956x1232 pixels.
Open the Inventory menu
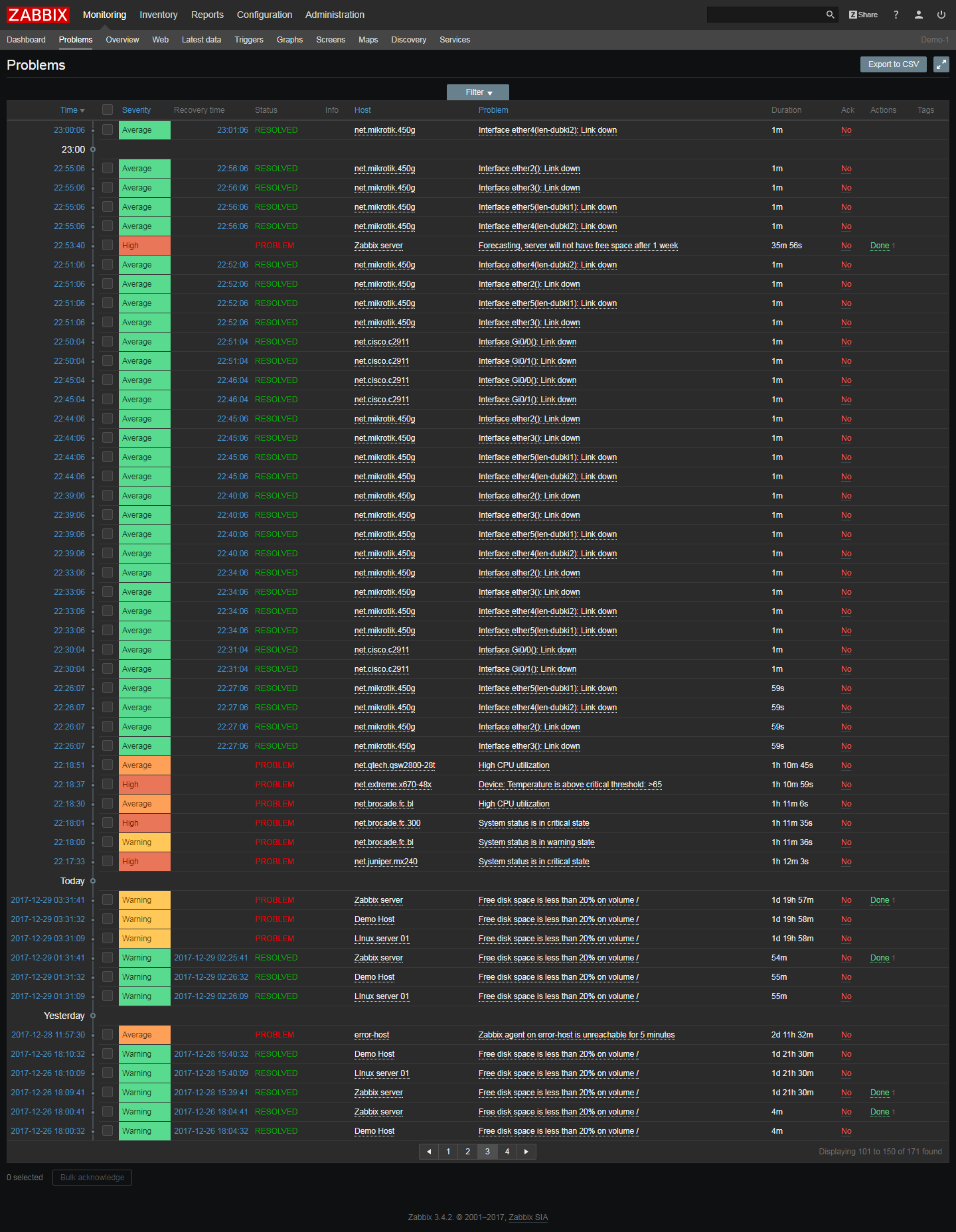click(159, 15)
